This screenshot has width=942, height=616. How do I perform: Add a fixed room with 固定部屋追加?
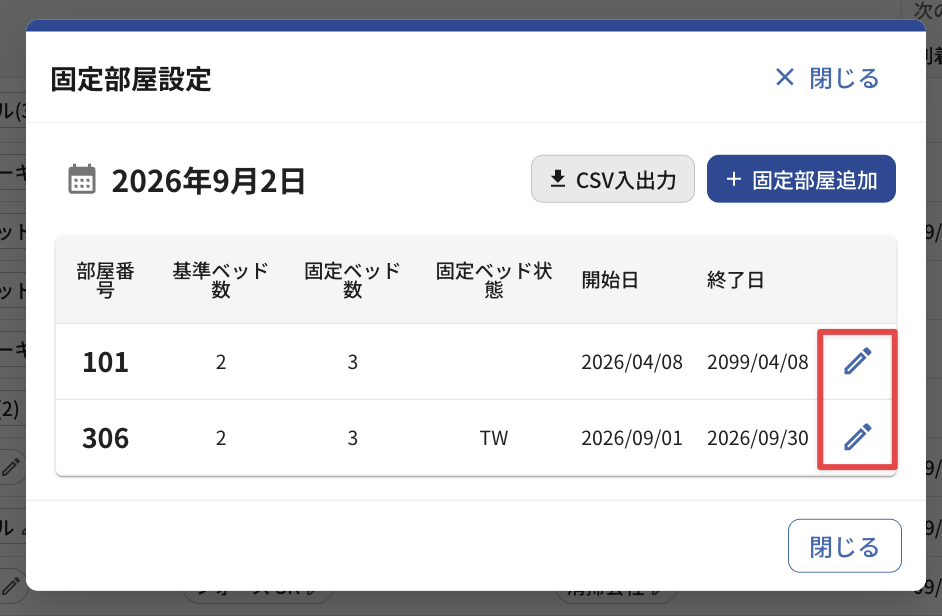[x=801, y=179]
